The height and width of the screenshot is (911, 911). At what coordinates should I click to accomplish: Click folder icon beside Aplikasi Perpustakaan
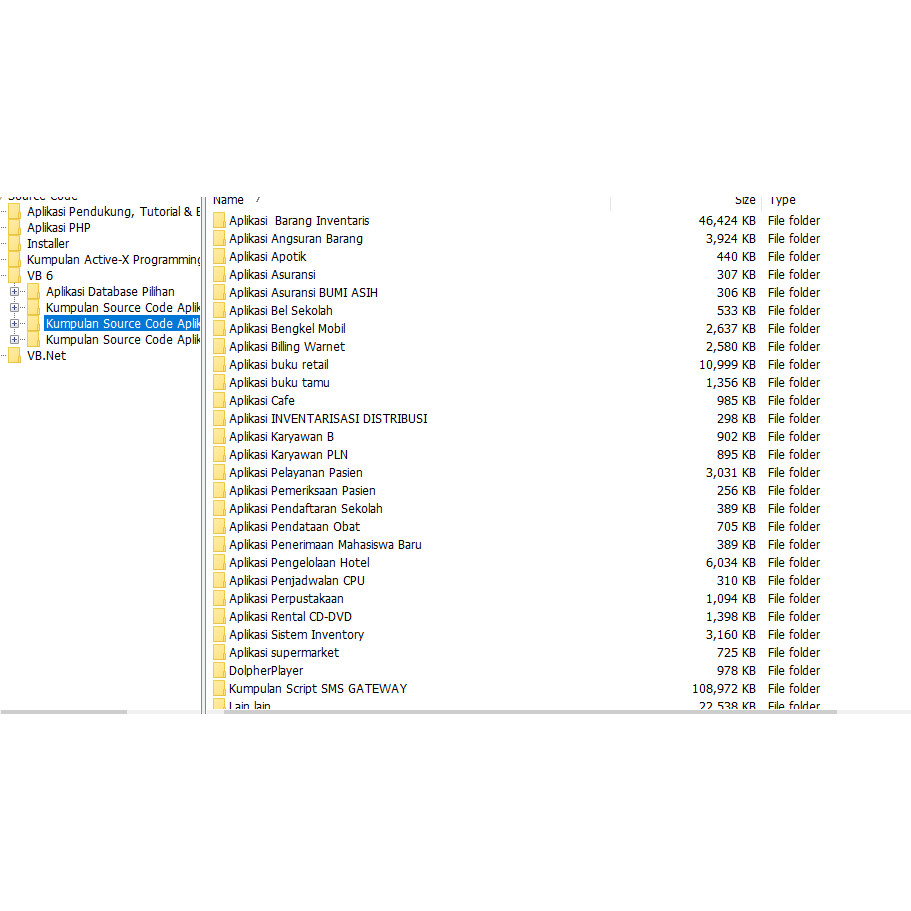[219, 598]
